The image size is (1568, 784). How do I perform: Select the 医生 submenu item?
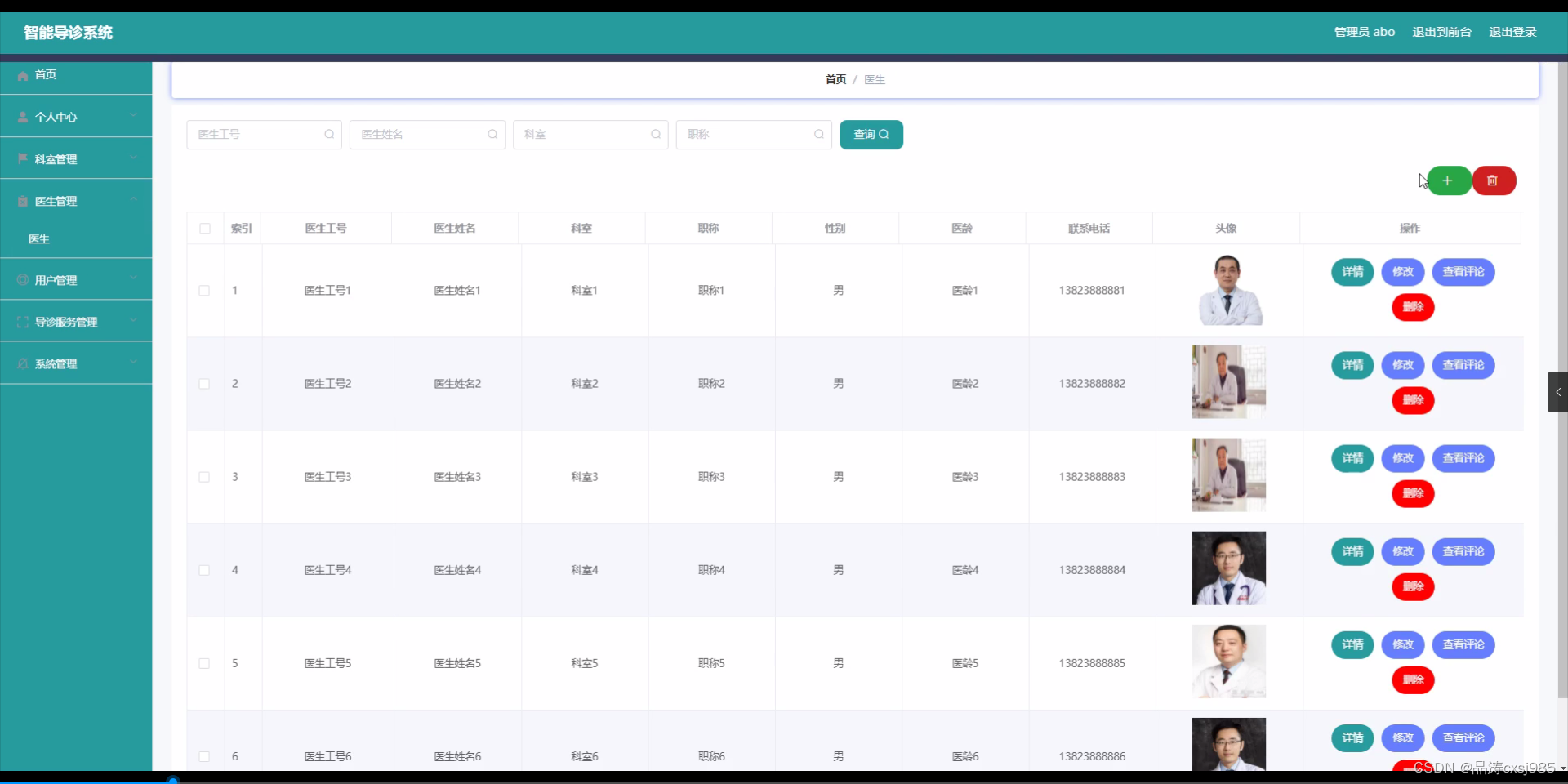point(38,238)
